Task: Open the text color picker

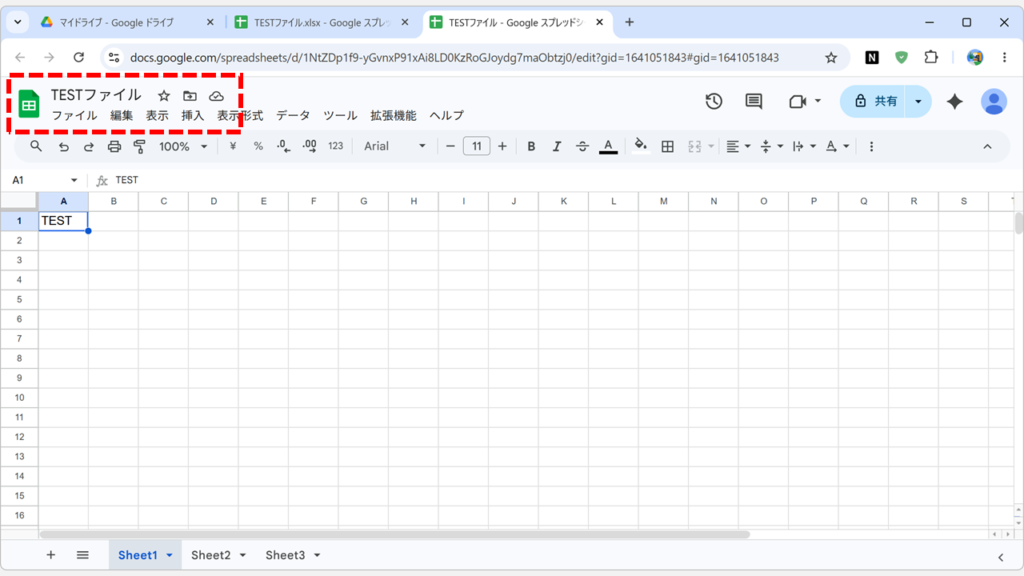Action: [x=608, y=146]
